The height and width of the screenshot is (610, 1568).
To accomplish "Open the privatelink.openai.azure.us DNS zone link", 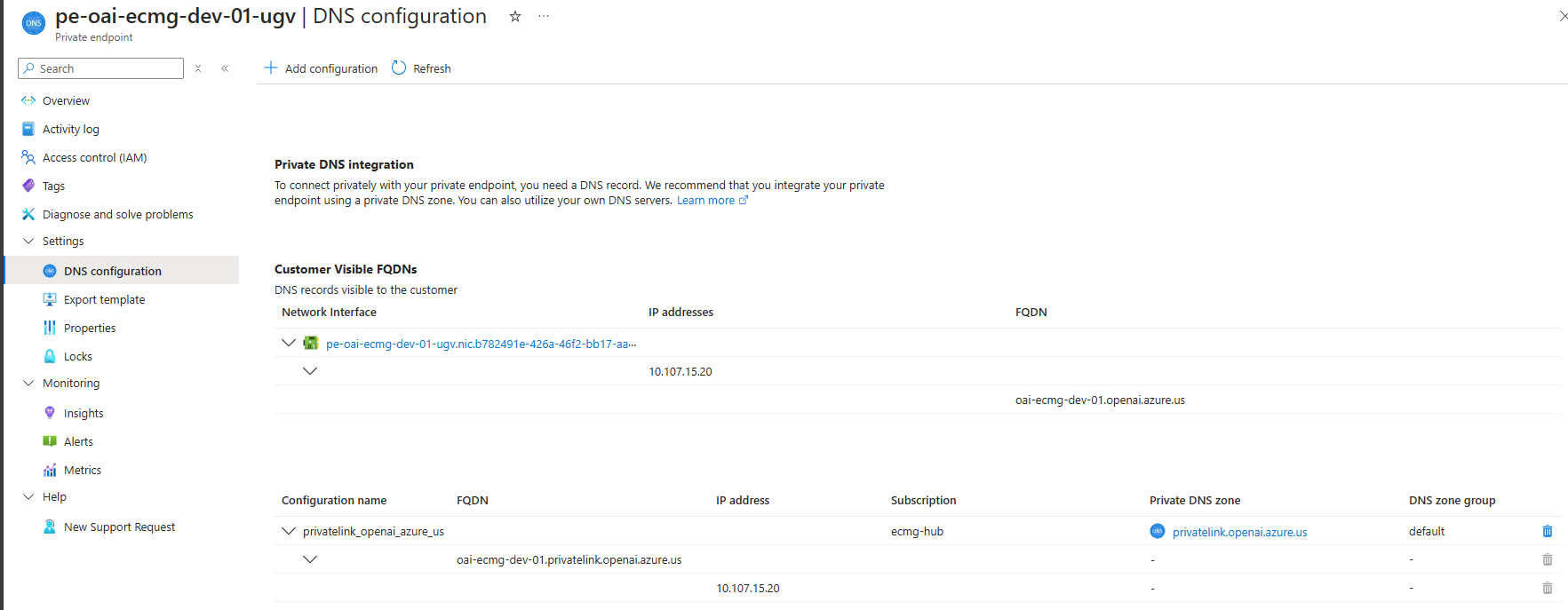I will 1239,532.
